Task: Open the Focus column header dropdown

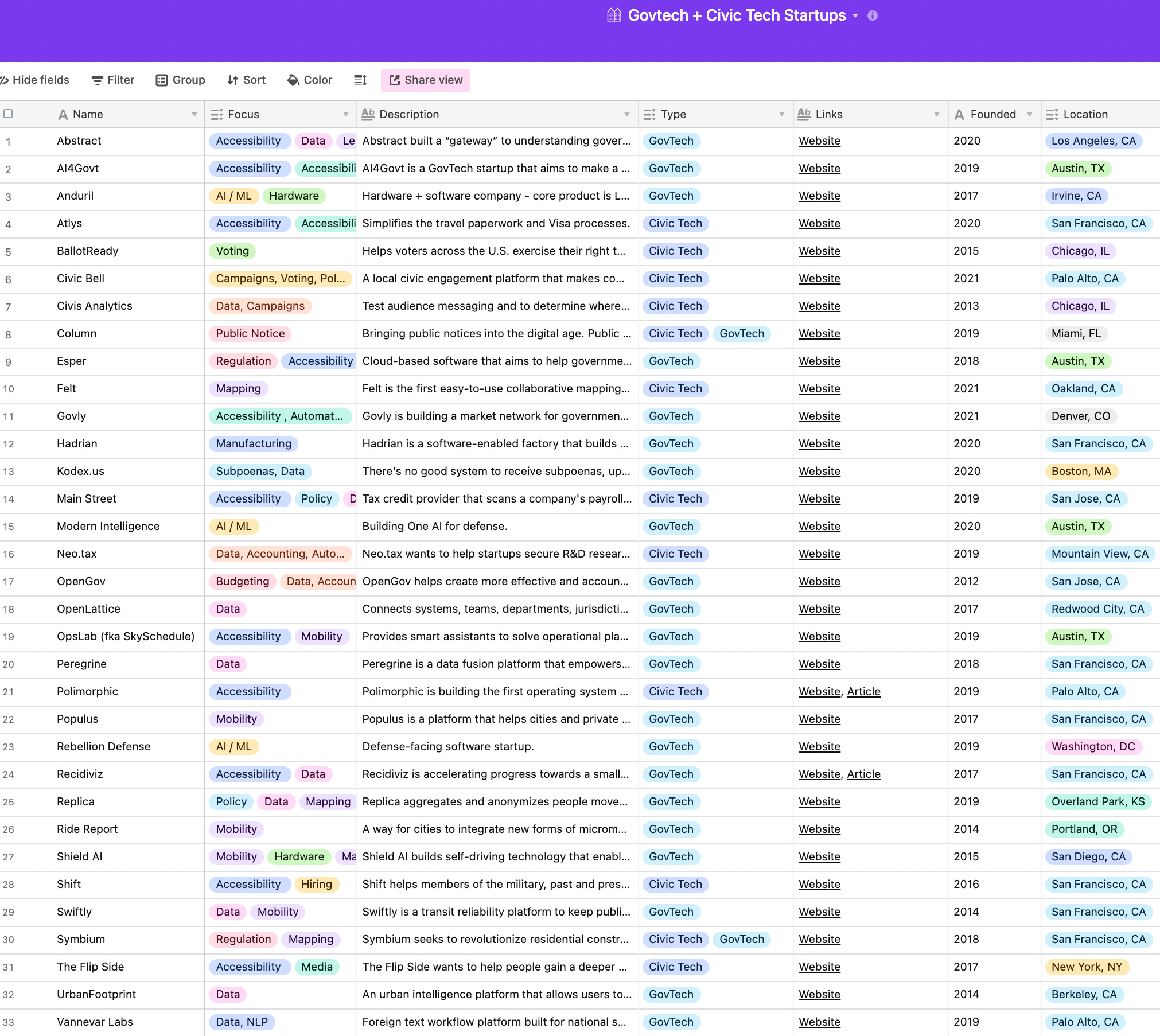Action: point(345,115)
